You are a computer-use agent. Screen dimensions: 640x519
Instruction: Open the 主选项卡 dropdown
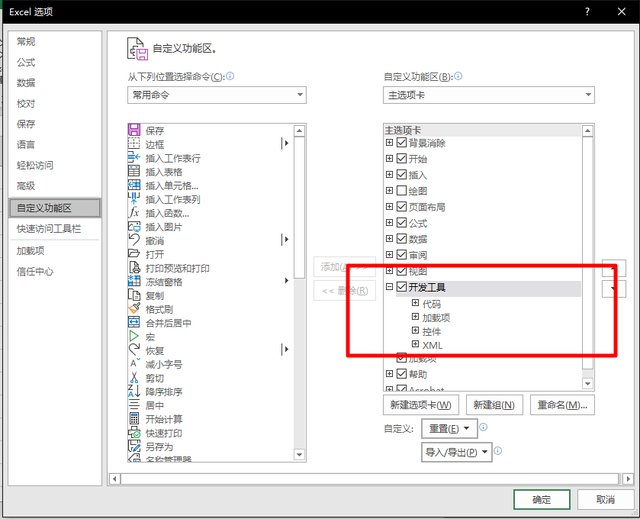[x=489, y=95]
